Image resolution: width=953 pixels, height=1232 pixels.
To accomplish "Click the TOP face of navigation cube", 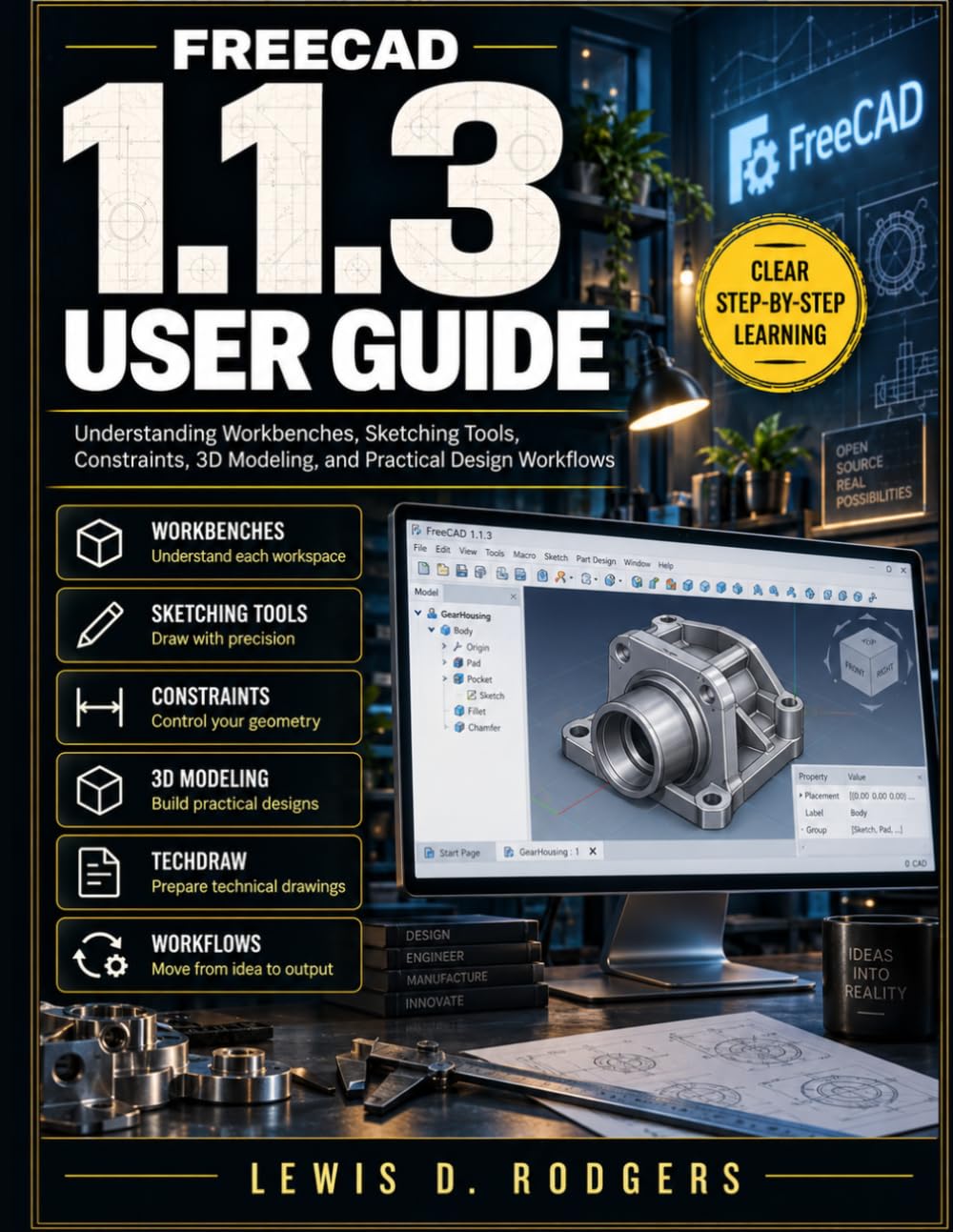I will click(869, 642).
